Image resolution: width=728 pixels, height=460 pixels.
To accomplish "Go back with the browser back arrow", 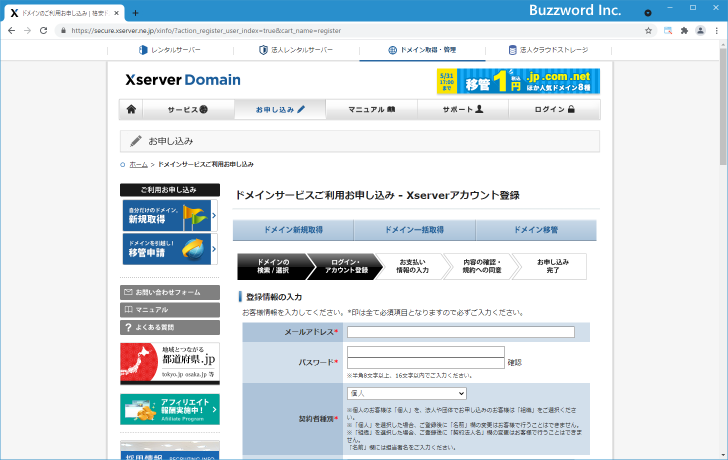I will pyautogui.click(x=12, y=31).
